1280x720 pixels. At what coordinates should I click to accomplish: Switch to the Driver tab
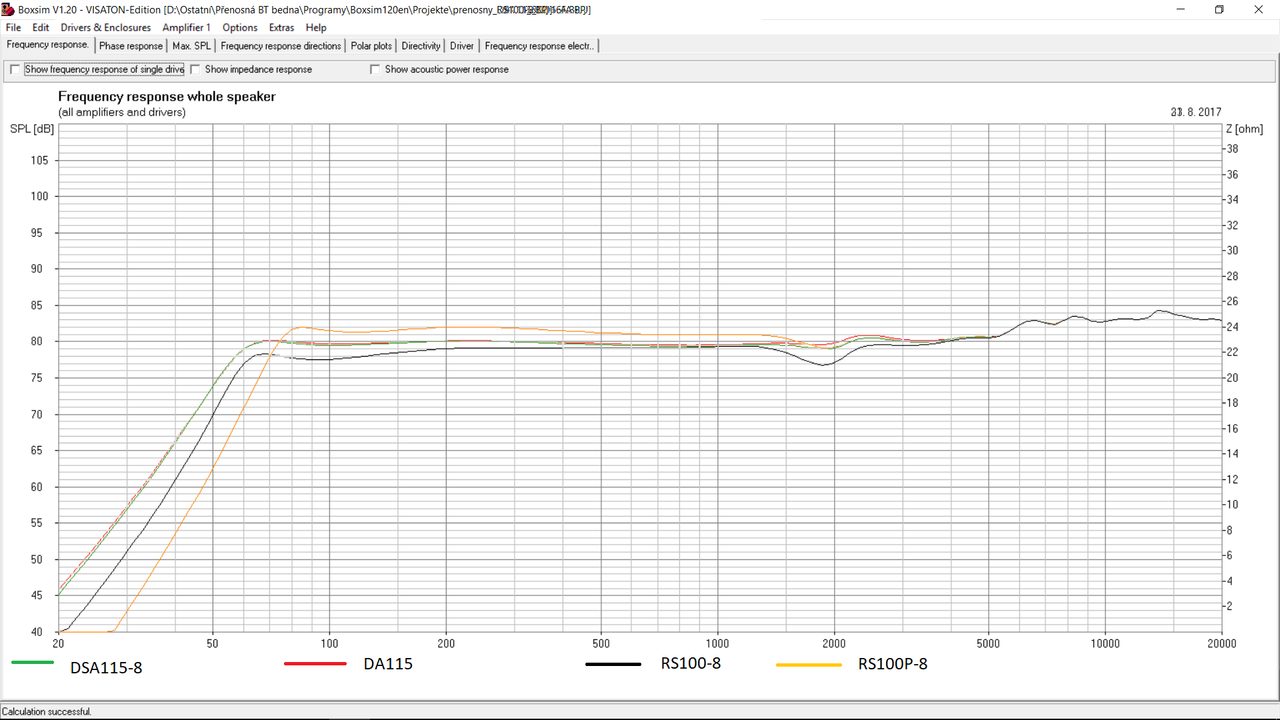(462, 46)
